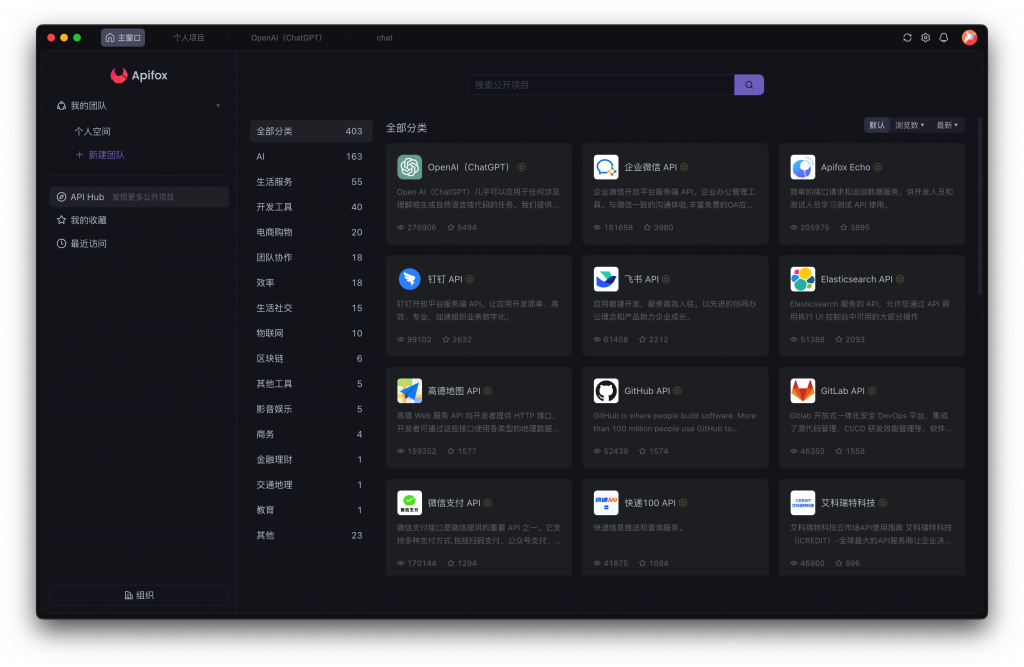The image size is (1024, 667).
Task: Click the verified badge next to OpenAI (ChatGPT)
Action: pos(522,167)
